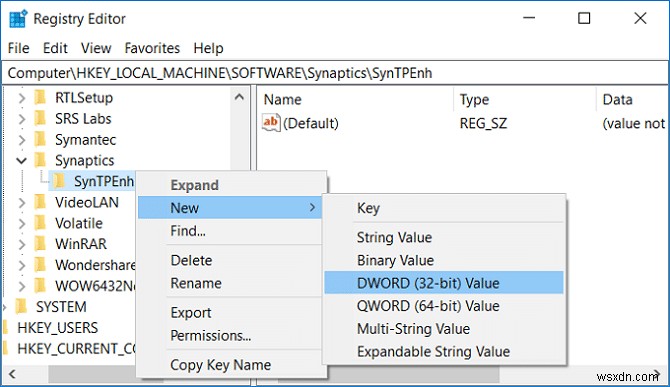Click the SynTPEnh folder icon
This screenshot has width=670, height=387.
[x=59, y=181]
